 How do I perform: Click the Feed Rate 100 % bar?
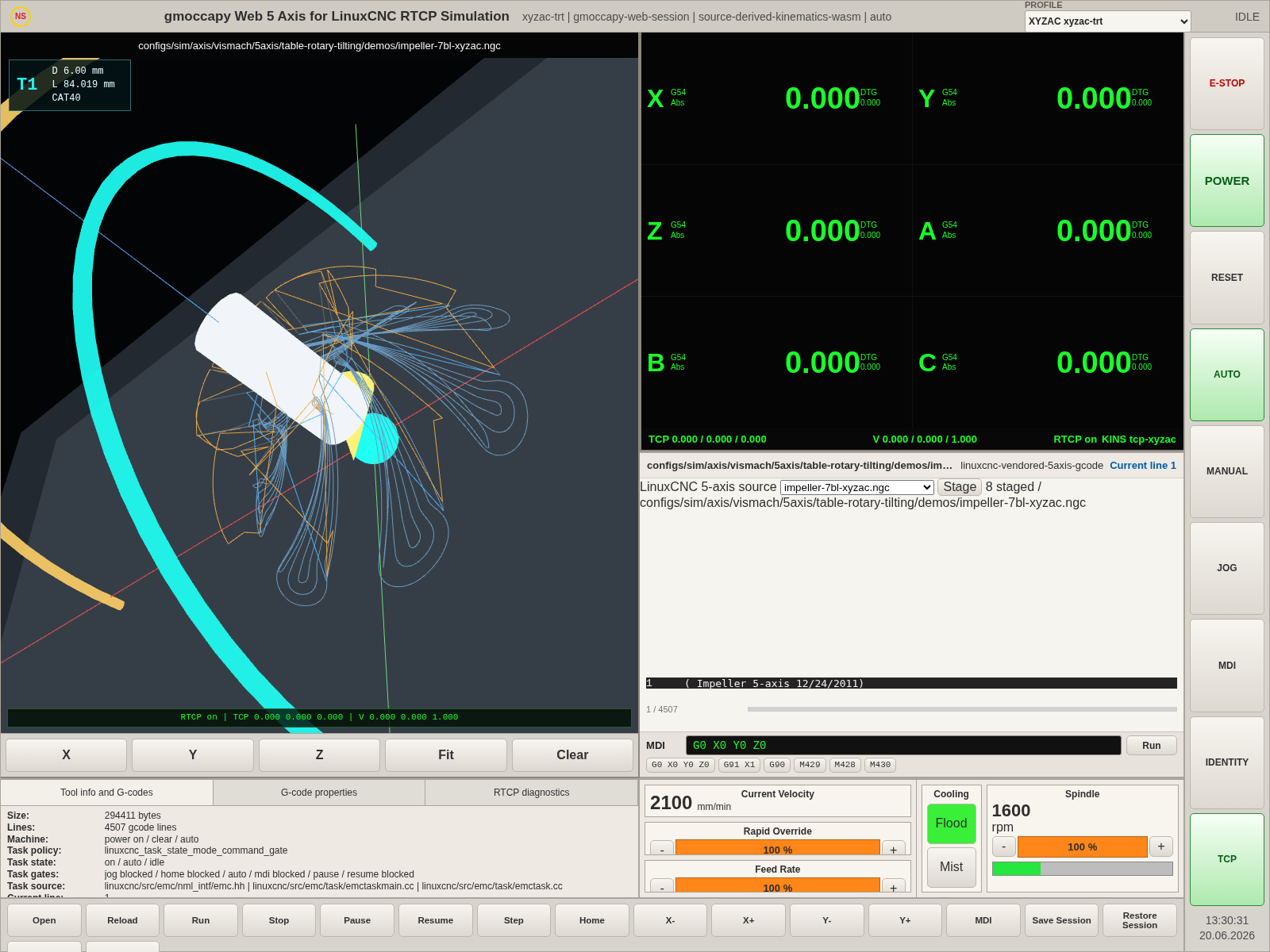tap(778, 886)
